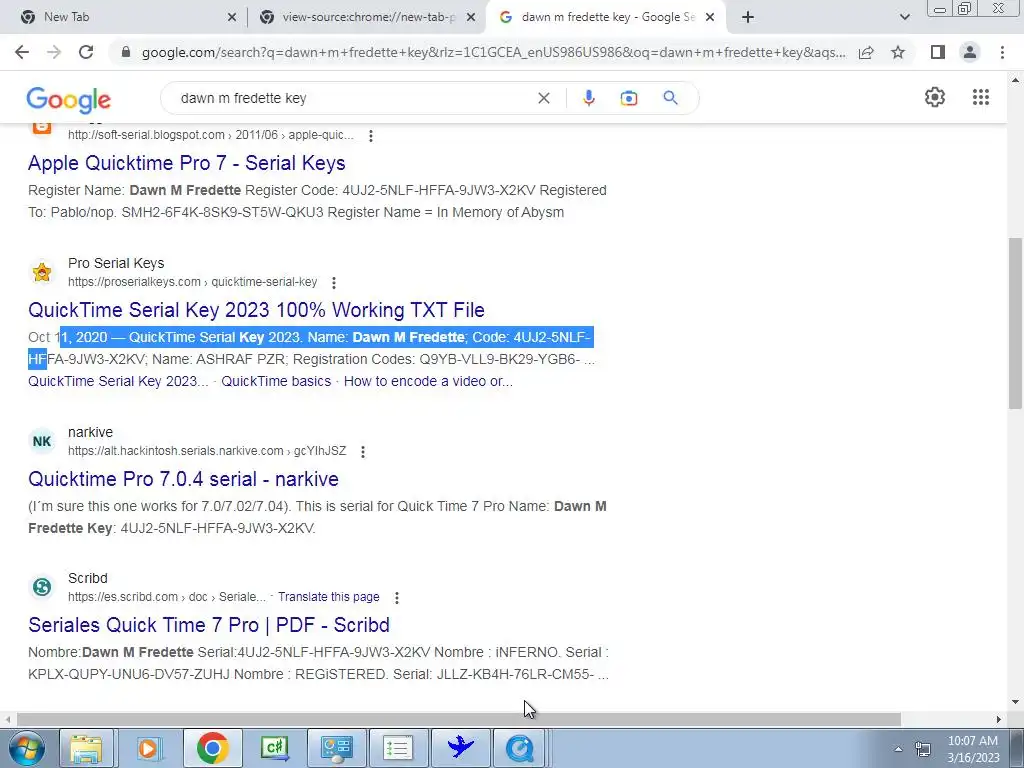Reload the Google search page

[86, 52]
